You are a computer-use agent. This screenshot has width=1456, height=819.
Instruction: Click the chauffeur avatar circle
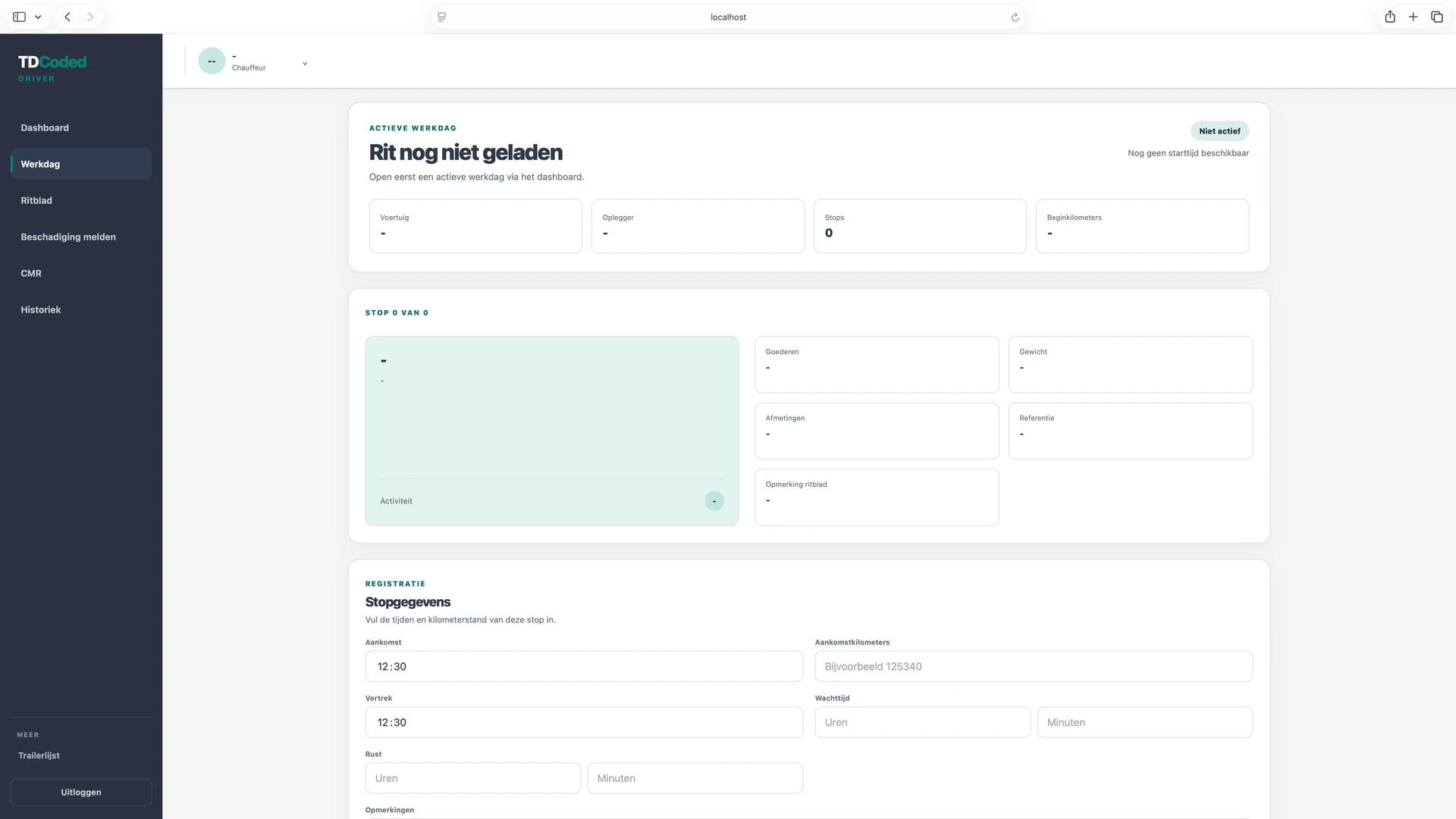click(212, 61)
